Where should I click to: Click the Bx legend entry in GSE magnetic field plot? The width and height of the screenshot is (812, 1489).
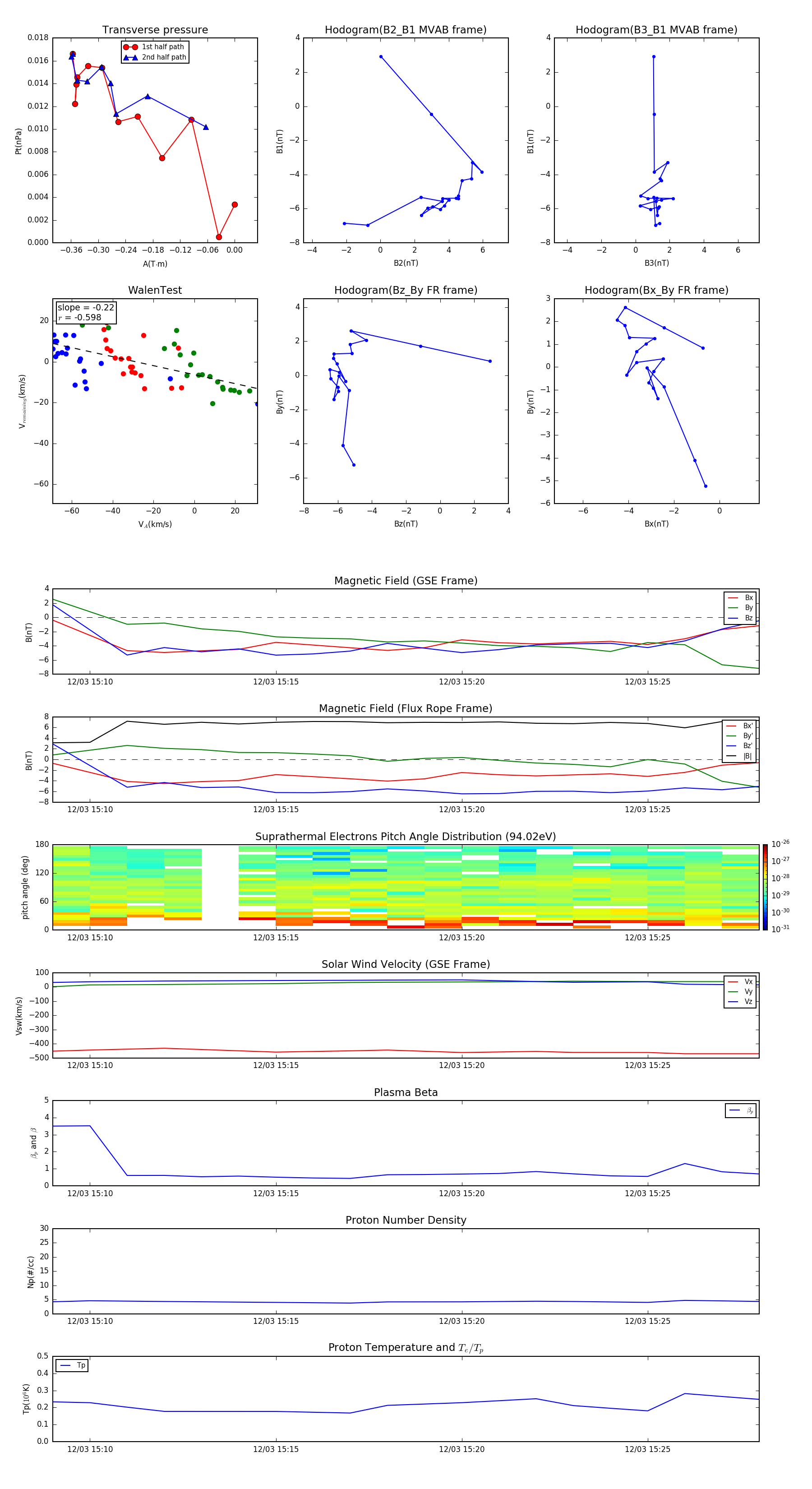point(740,598)
